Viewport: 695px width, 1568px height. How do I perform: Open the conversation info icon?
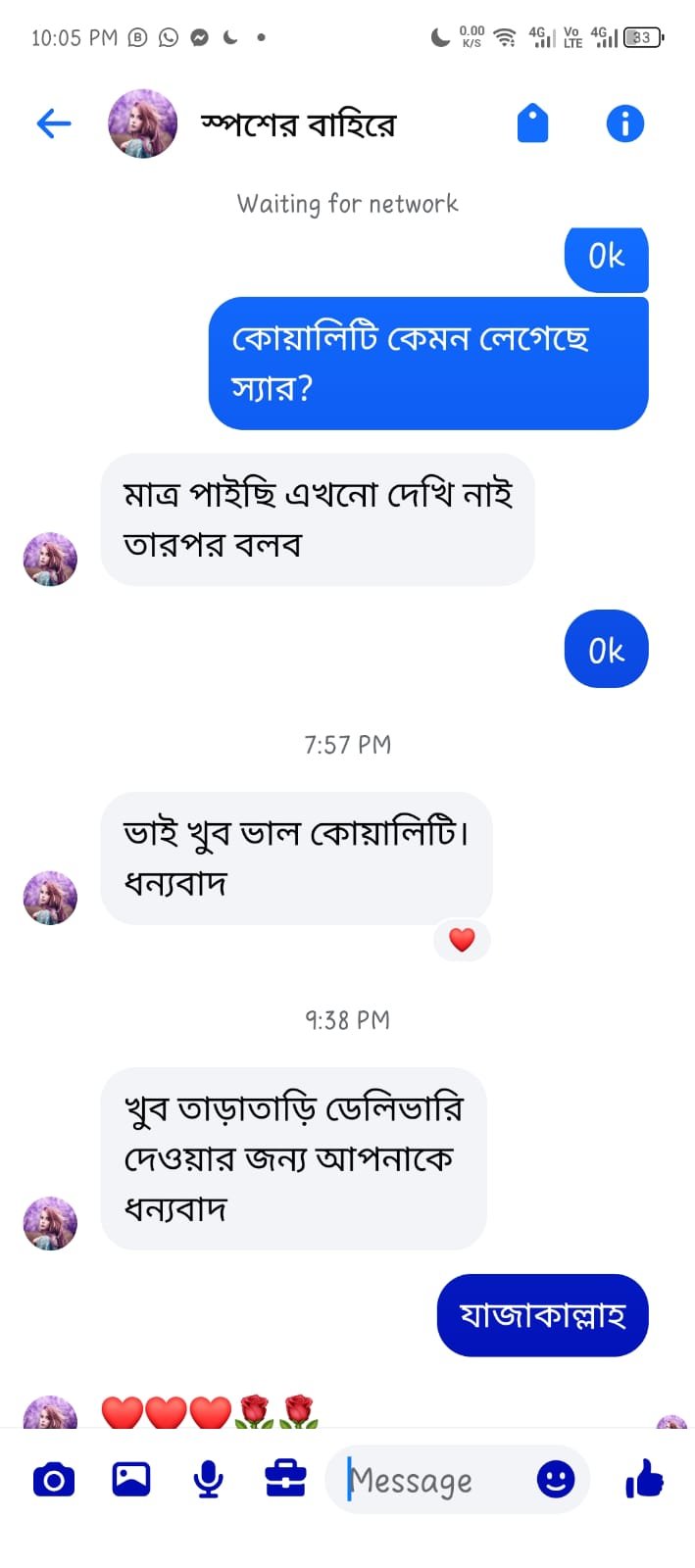(x=624, y=123)
